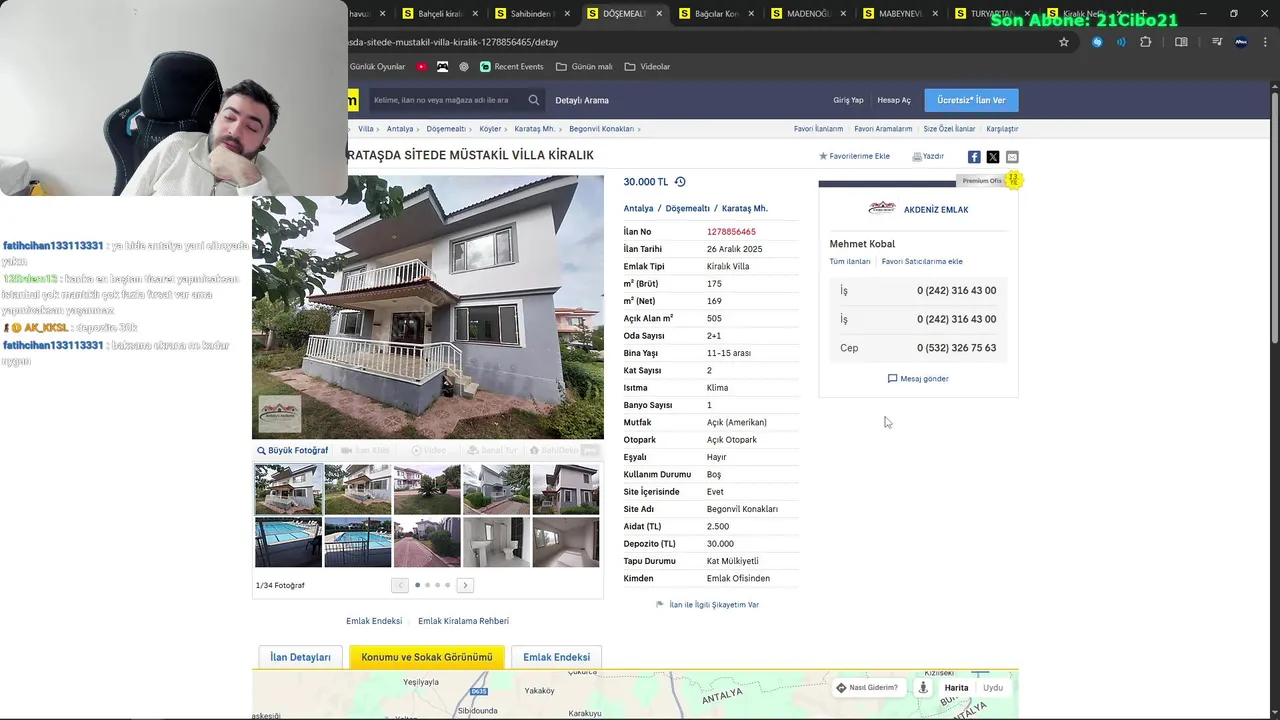Open price history clock icon
This screenshot has height=720, width=1280.
click(x=680, y=182)
